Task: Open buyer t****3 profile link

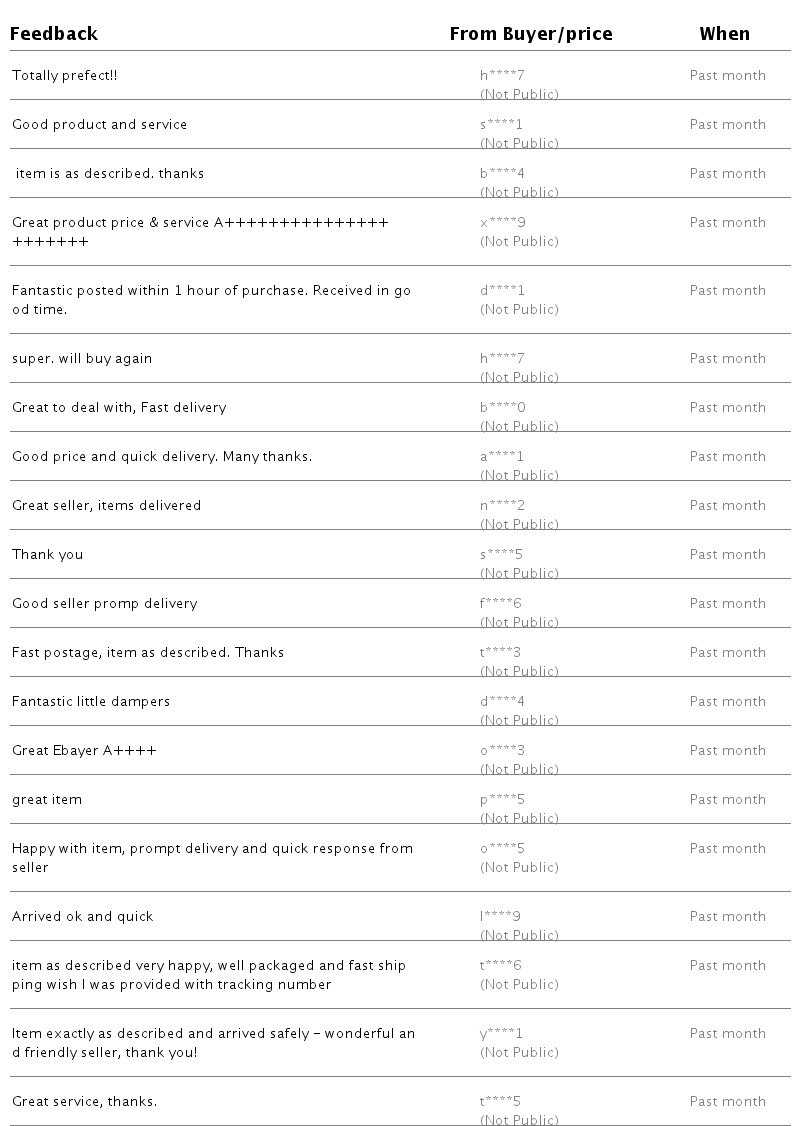Action: pyautogui.click(x=500, y=653)
